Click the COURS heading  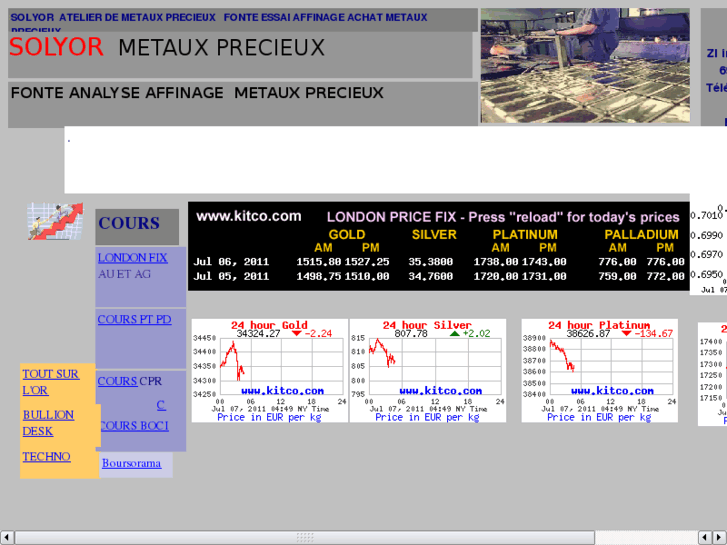click(129, 223)
